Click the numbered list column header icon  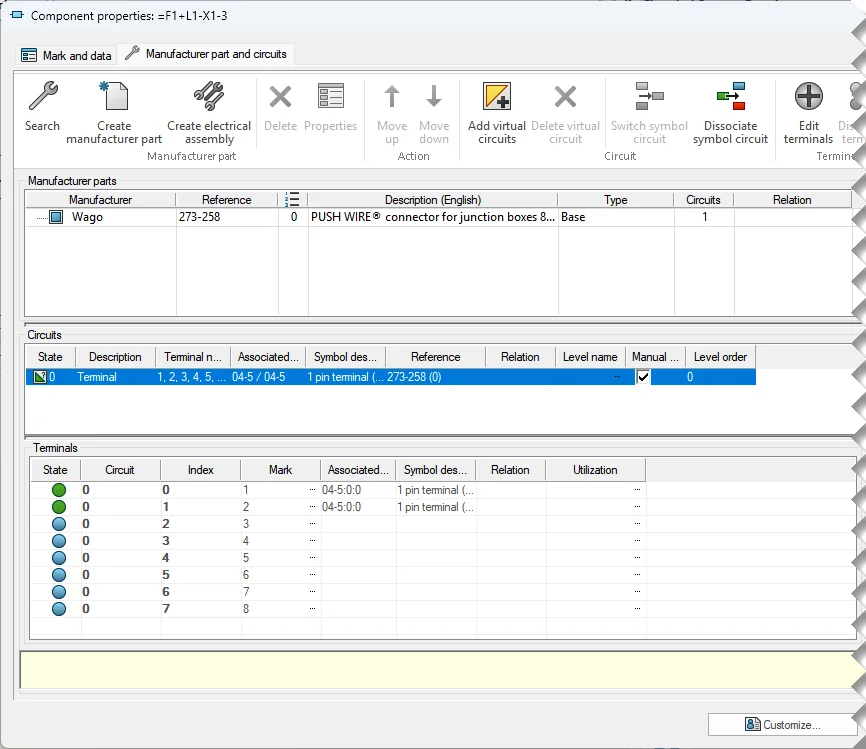click(292, 199)
